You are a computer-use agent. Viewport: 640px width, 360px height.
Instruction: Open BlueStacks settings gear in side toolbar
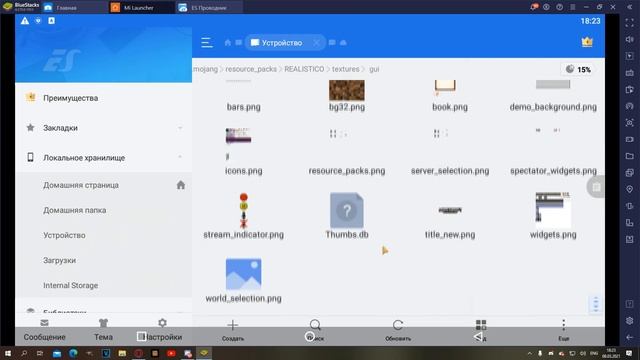tap(629, 321)
